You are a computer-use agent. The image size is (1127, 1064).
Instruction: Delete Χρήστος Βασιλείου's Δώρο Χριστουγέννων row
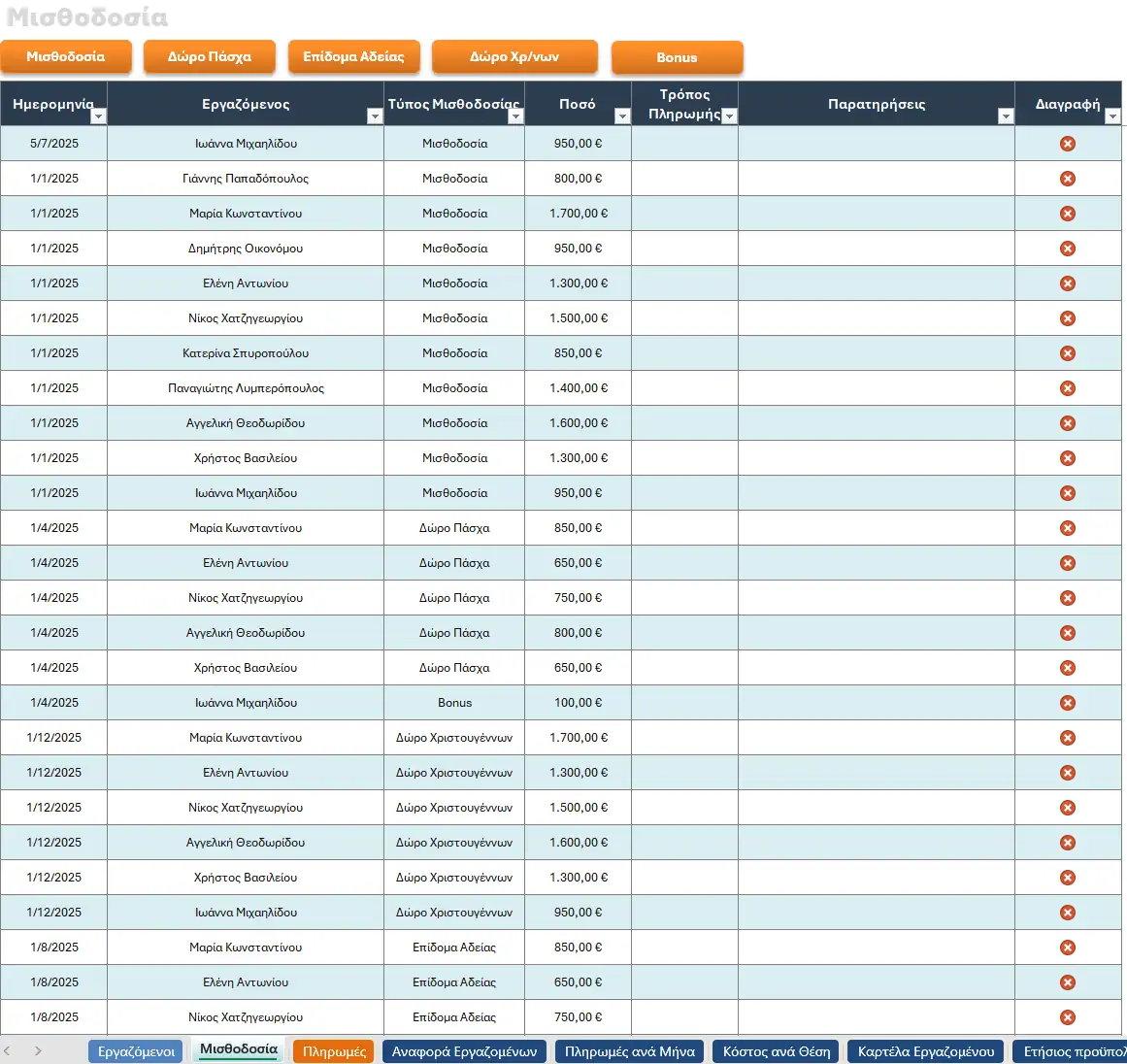pyautogui.click(x=1068, y=878)
